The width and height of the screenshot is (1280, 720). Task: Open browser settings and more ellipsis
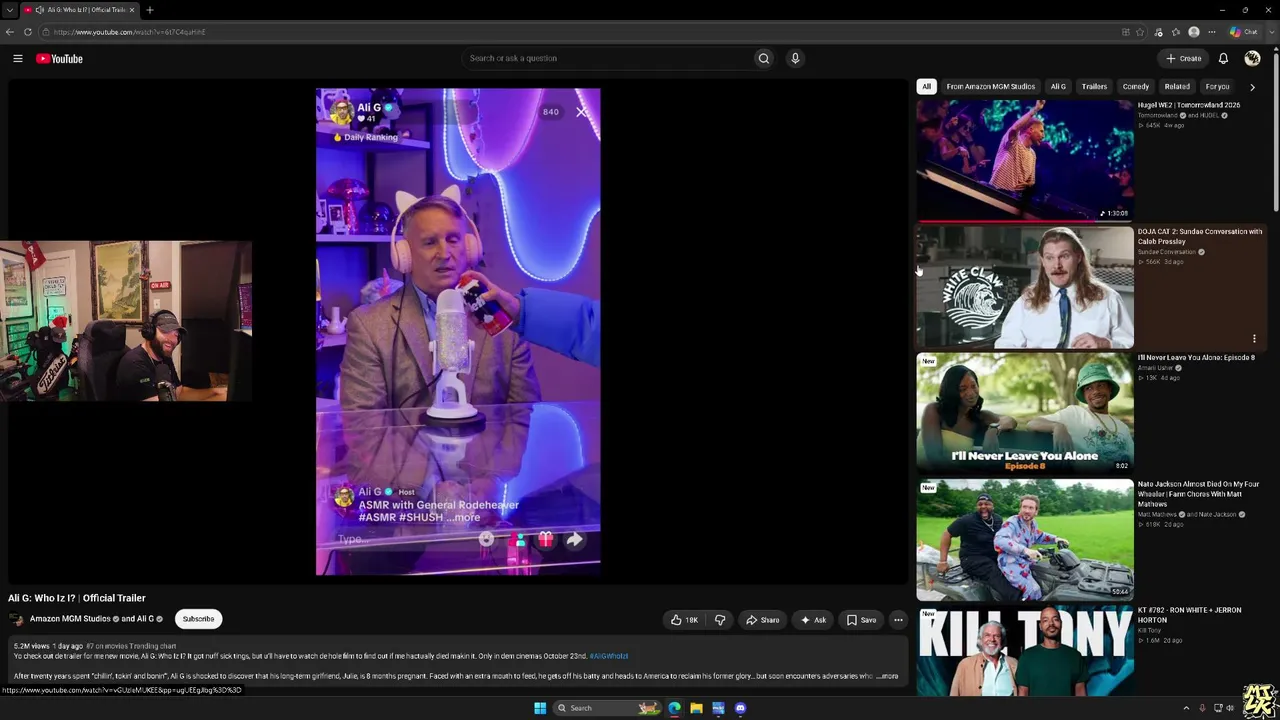coord(1211,32)
